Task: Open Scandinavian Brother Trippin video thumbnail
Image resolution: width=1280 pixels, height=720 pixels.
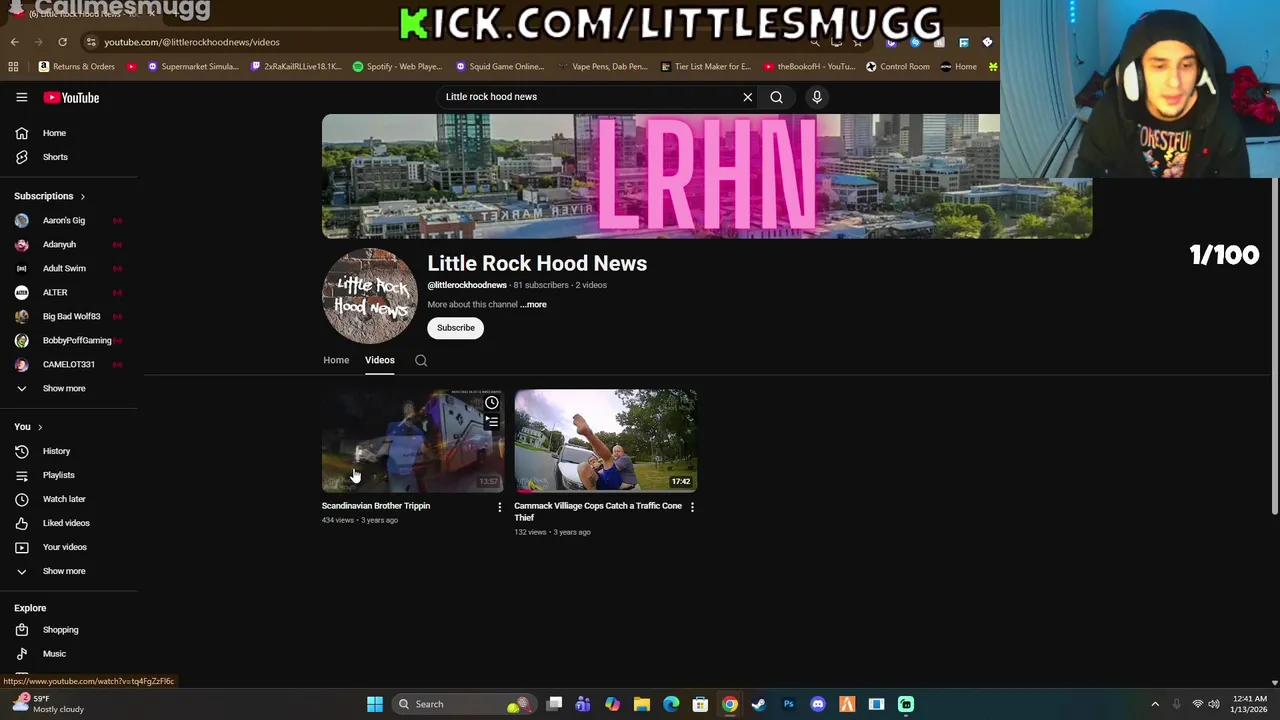Action: pos(412,440)
